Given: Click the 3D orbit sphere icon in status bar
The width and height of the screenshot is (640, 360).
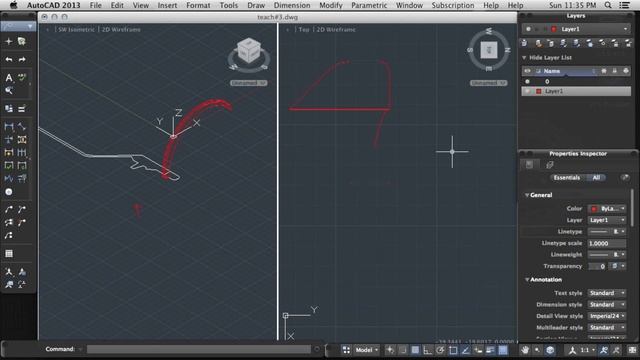Looking at the screenshot, I should [550, 350].
